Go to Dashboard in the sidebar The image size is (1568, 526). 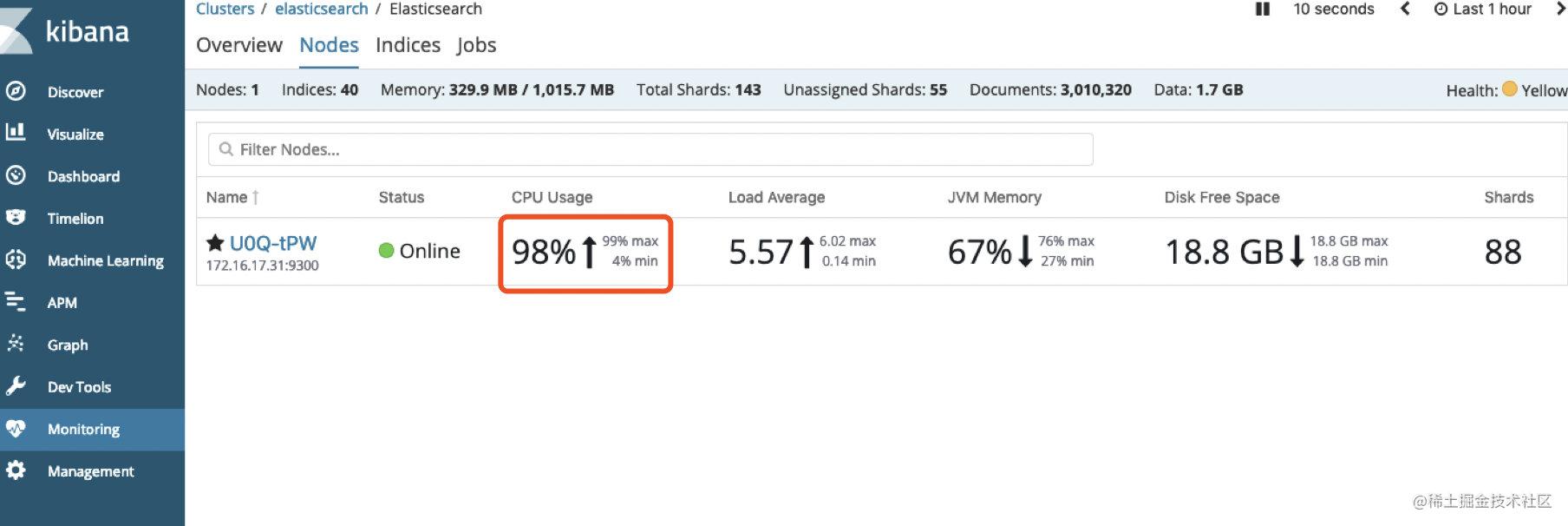(83, 176)
